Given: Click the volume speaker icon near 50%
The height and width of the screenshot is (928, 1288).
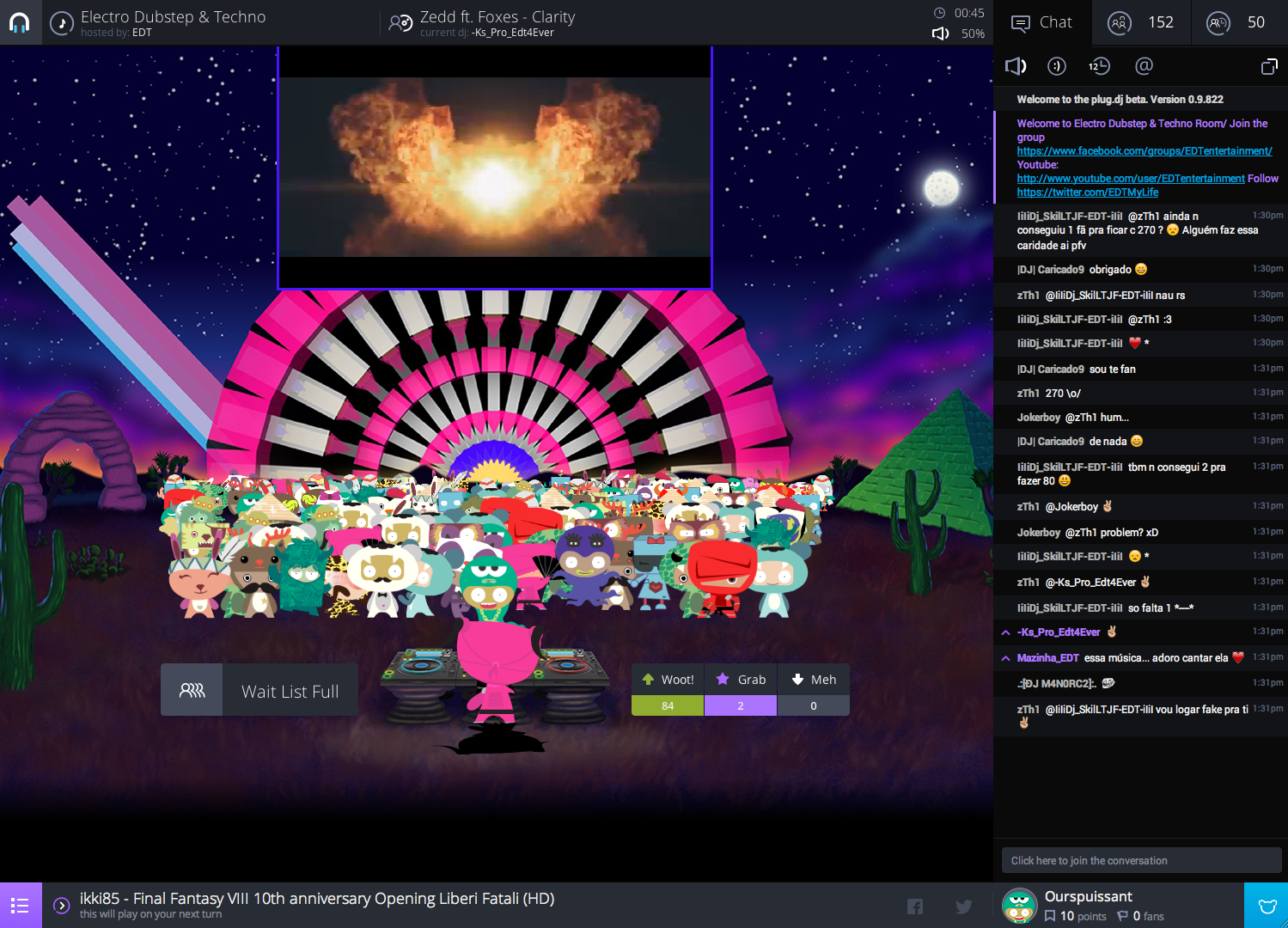Looking at the screenshot, I should 941,34.
